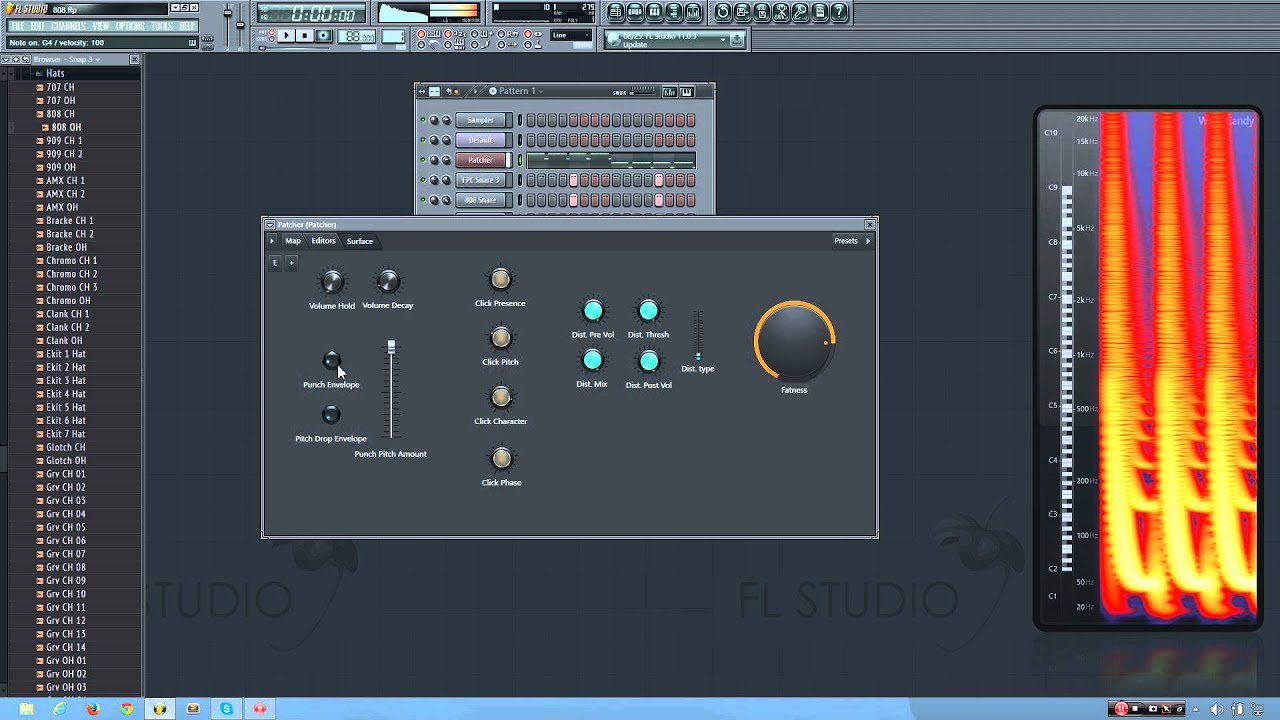1280x720 pixels.
Task: Click the Presets button in Patcher
Action: click(846, 241)
